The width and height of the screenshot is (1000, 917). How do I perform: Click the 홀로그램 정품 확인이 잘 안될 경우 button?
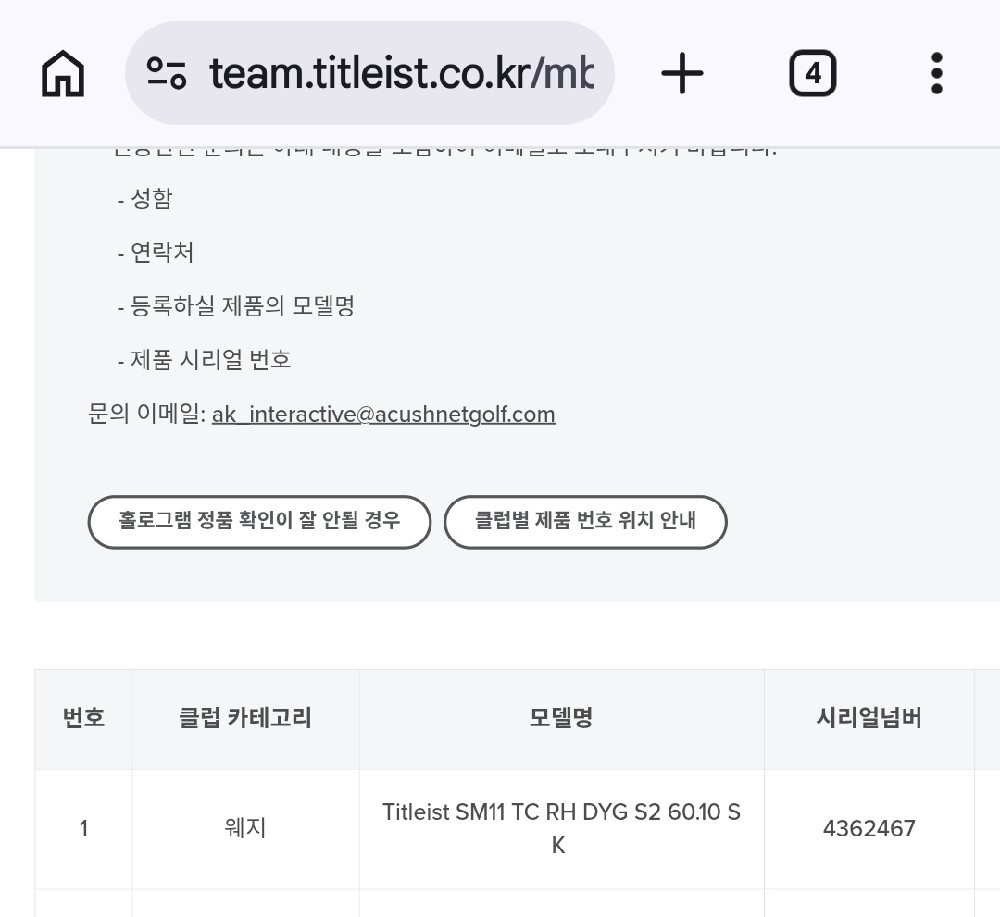click(259, 522)
